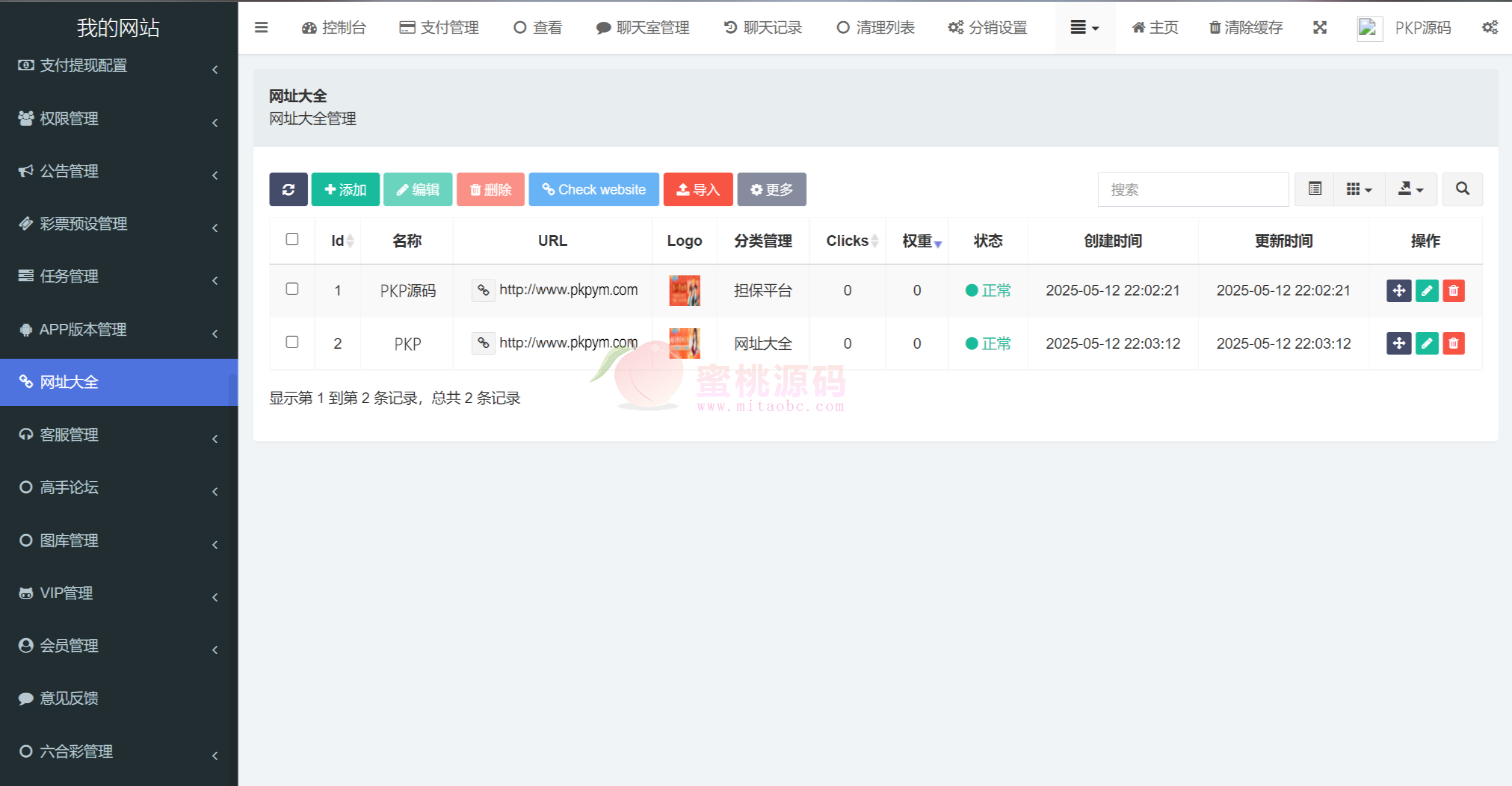1512x786 pixels.
Task: Click the red delete icon for PKP源码 row
Action: (1454, 291)
